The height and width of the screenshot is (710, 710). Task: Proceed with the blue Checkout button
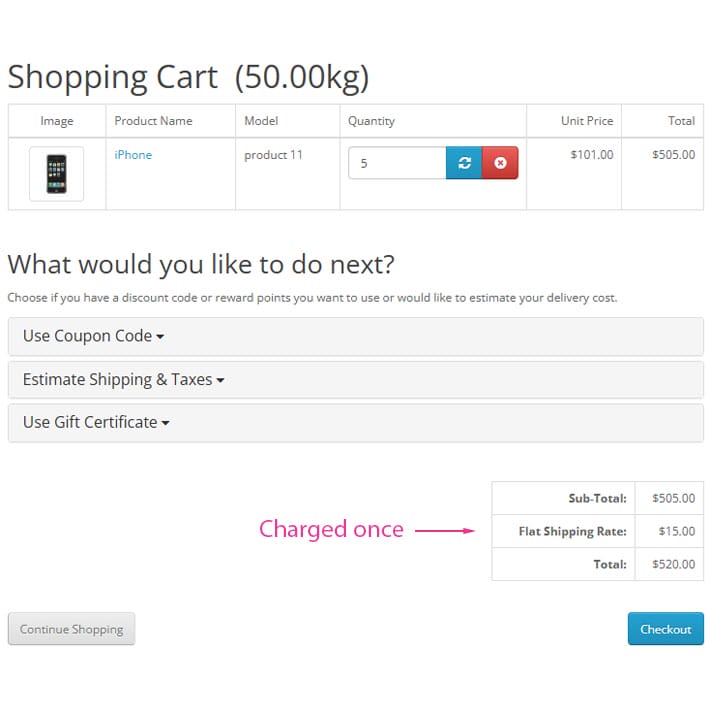point(666,629)
